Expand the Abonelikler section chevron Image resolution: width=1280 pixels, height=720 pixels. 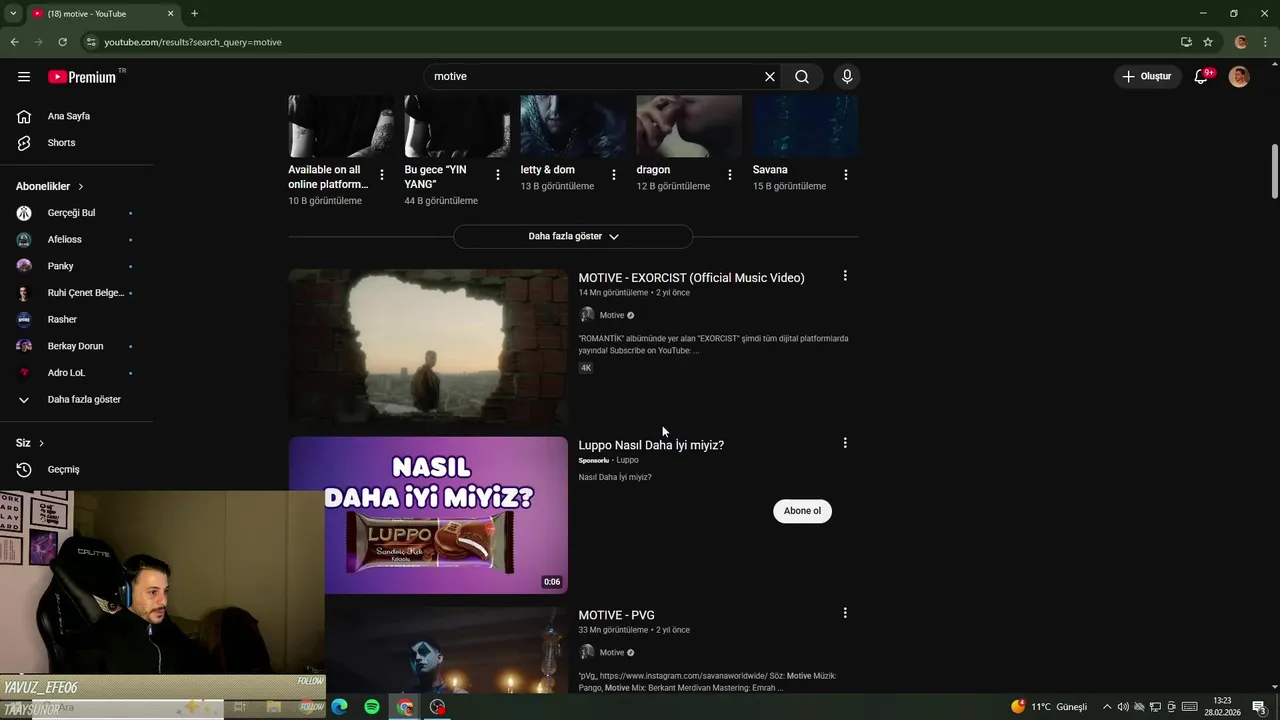click(x=81, y=187)
